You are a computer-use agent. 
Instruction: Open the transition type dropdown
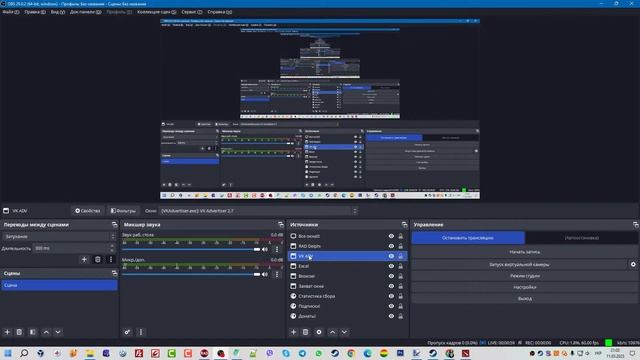coord(59,237)
